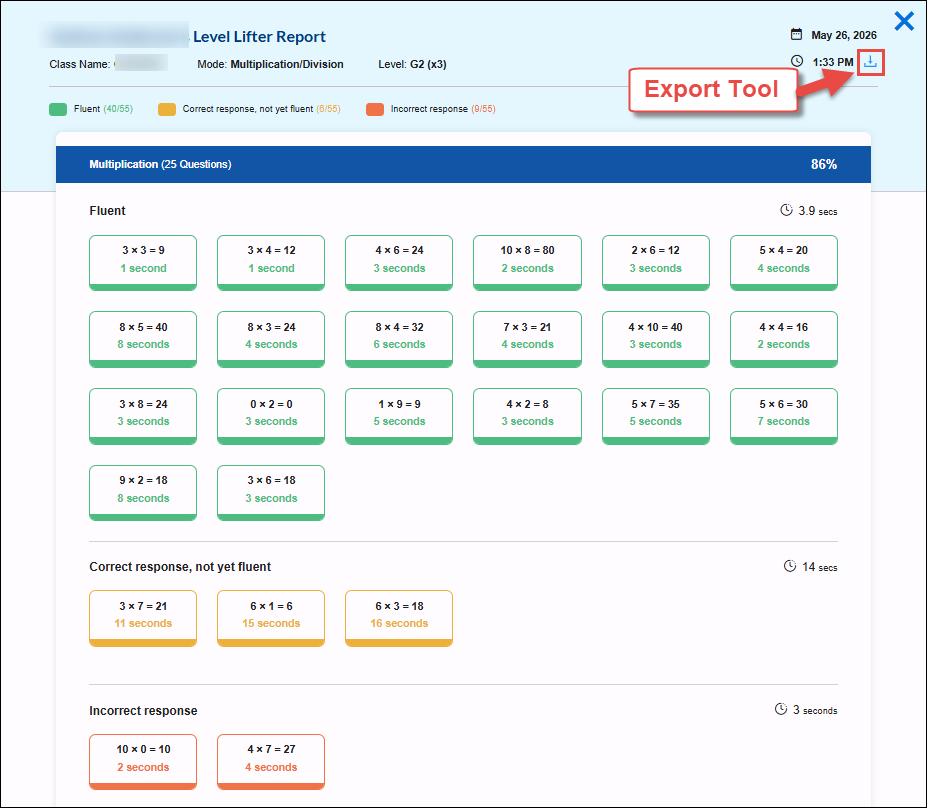
Task: Click the incorrect 10 × 0 = 10 card
Action: point(143,762)
